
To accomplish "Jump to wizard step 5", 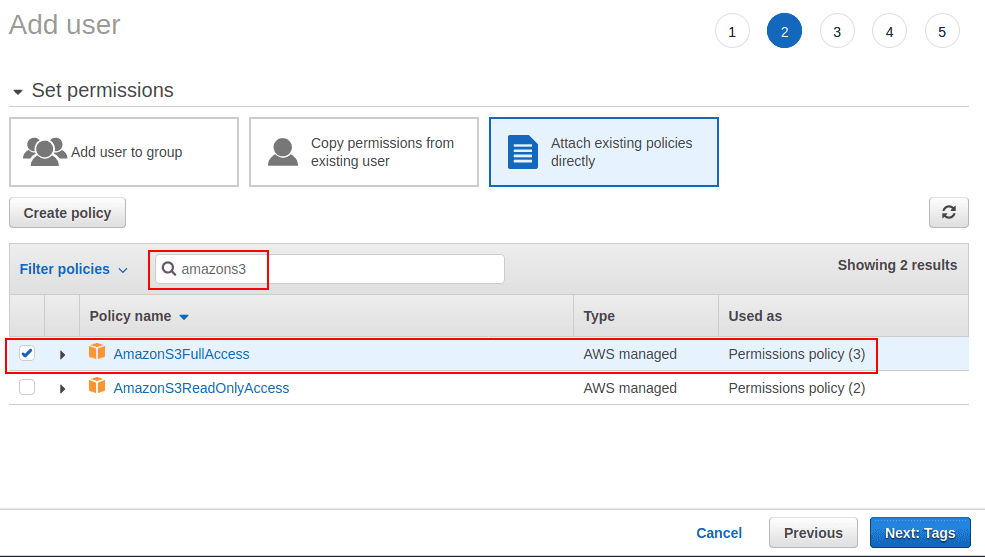I will [x=942, y=32].
